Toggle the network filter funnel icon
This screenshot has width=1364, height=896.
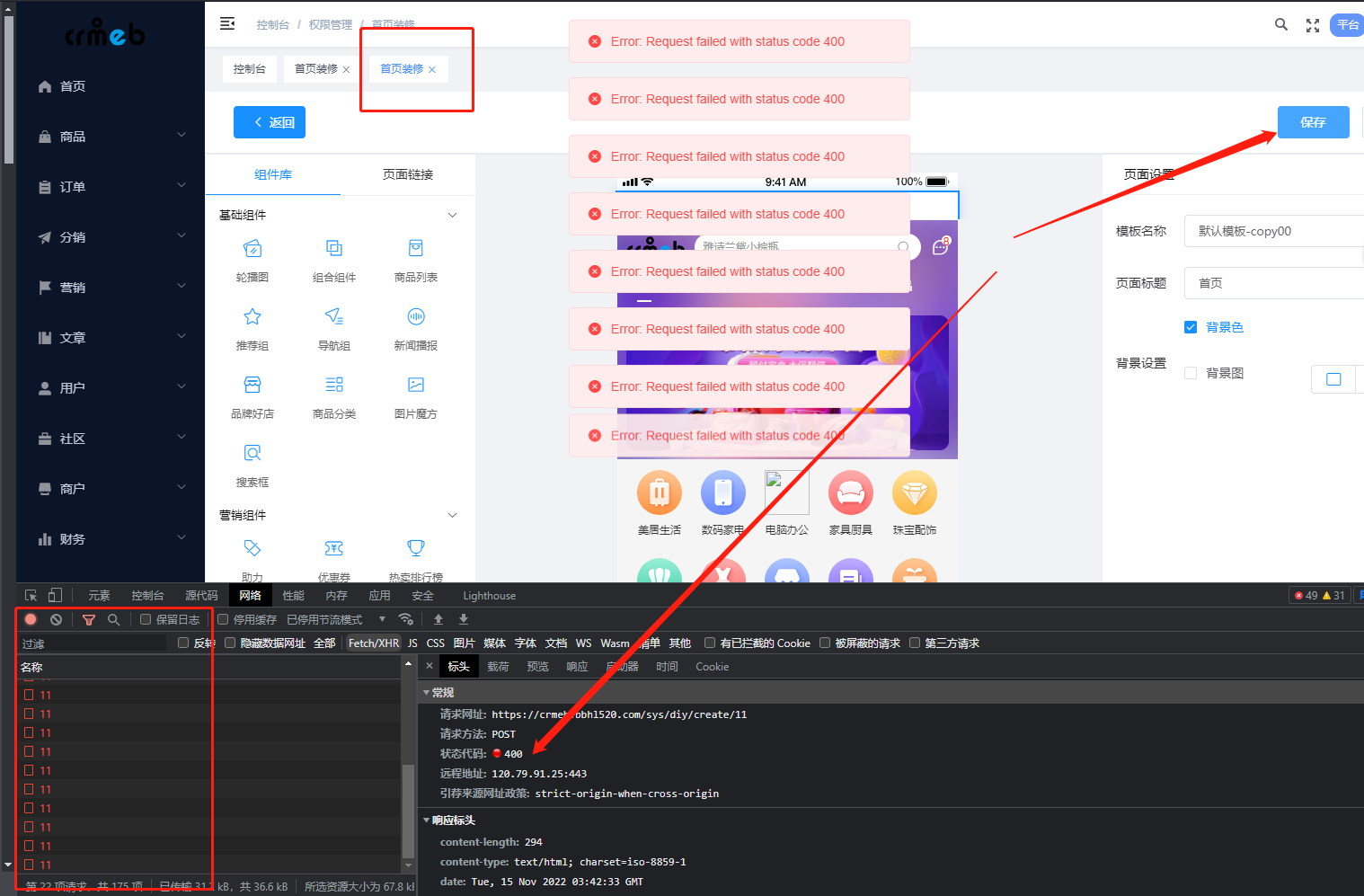88,619
